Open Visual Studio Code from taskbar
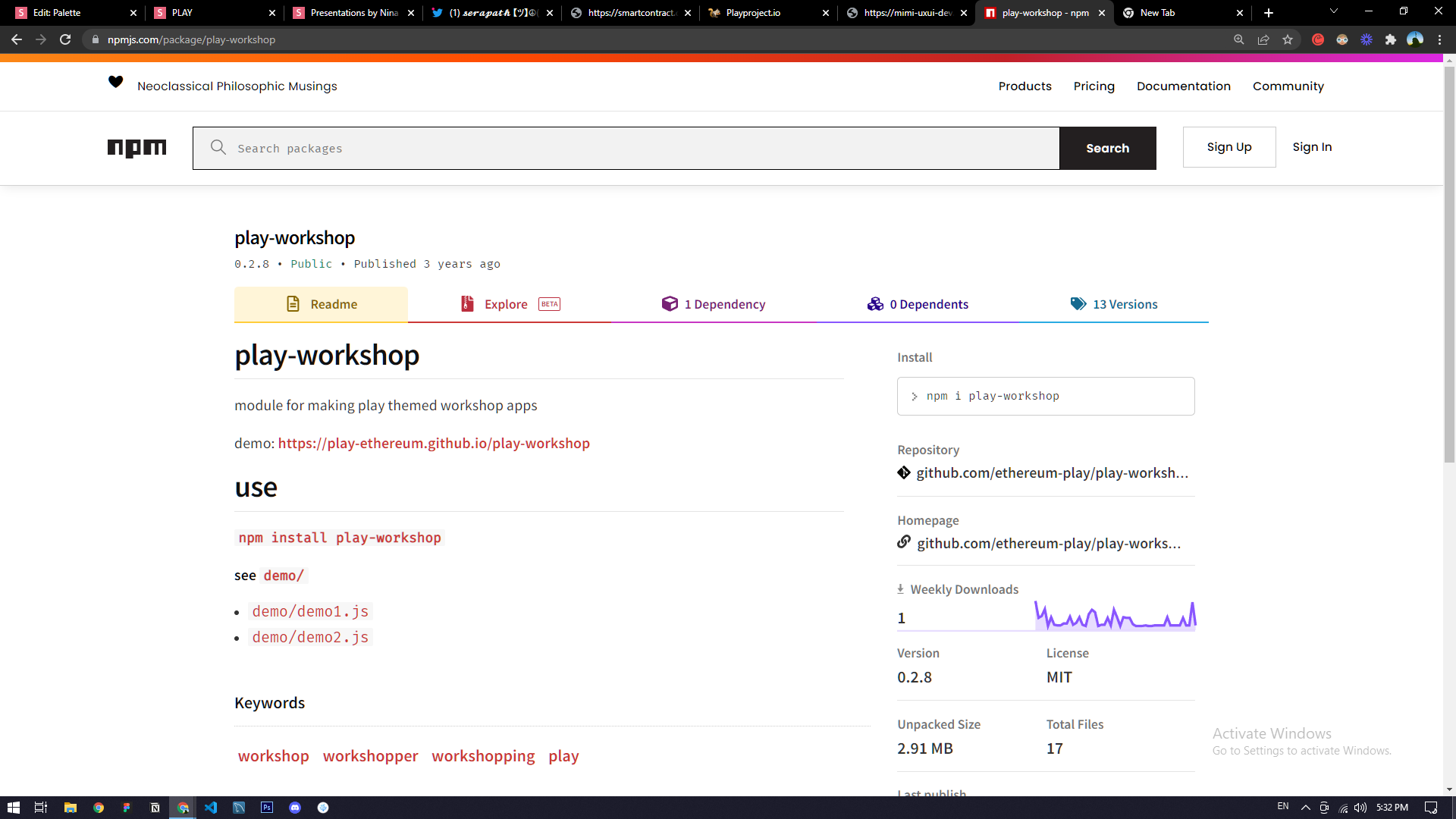 click(x=211, y=808)
